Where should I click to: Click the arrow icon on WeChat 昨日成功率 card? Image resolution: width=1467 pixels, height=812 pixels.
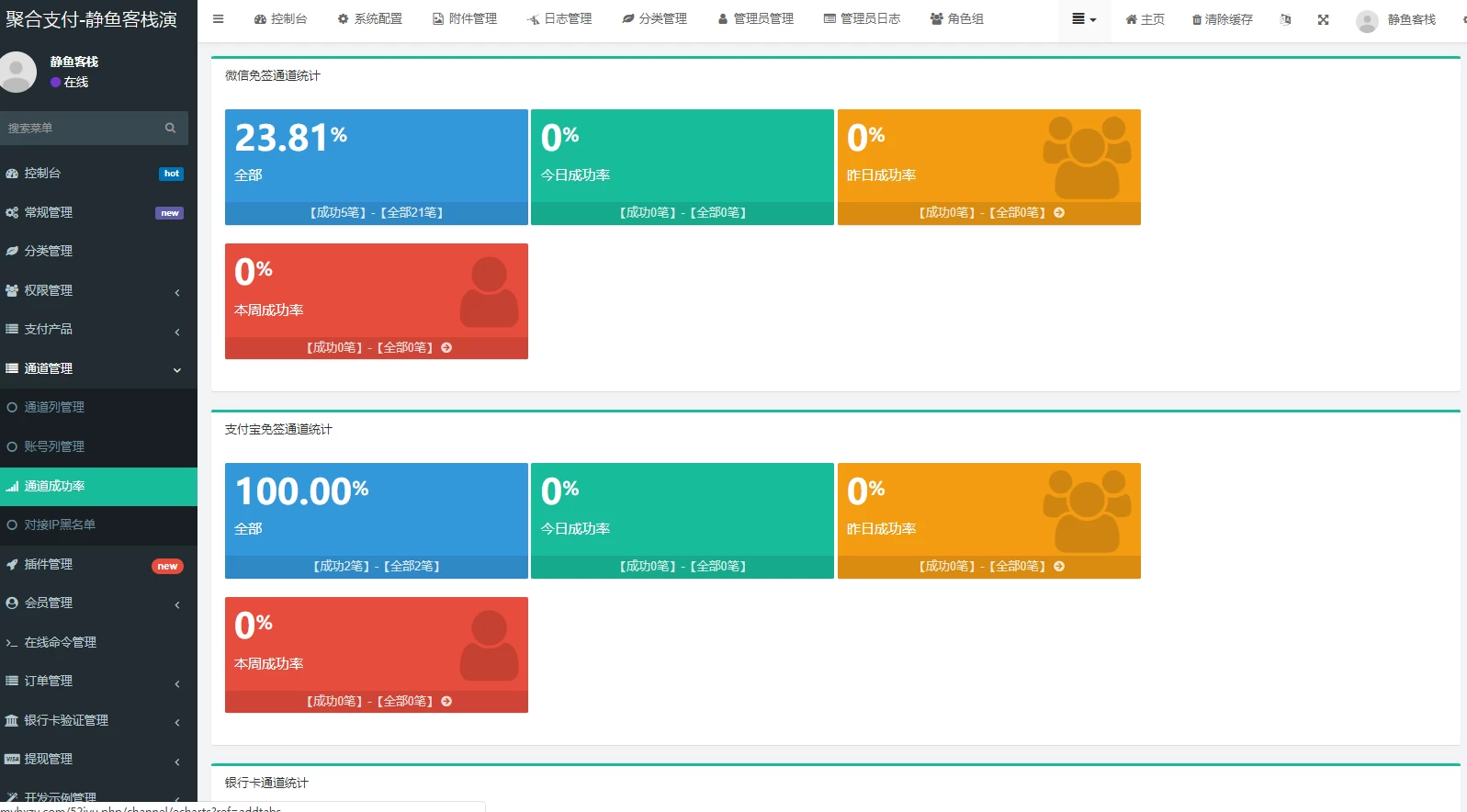point(1059,212)
